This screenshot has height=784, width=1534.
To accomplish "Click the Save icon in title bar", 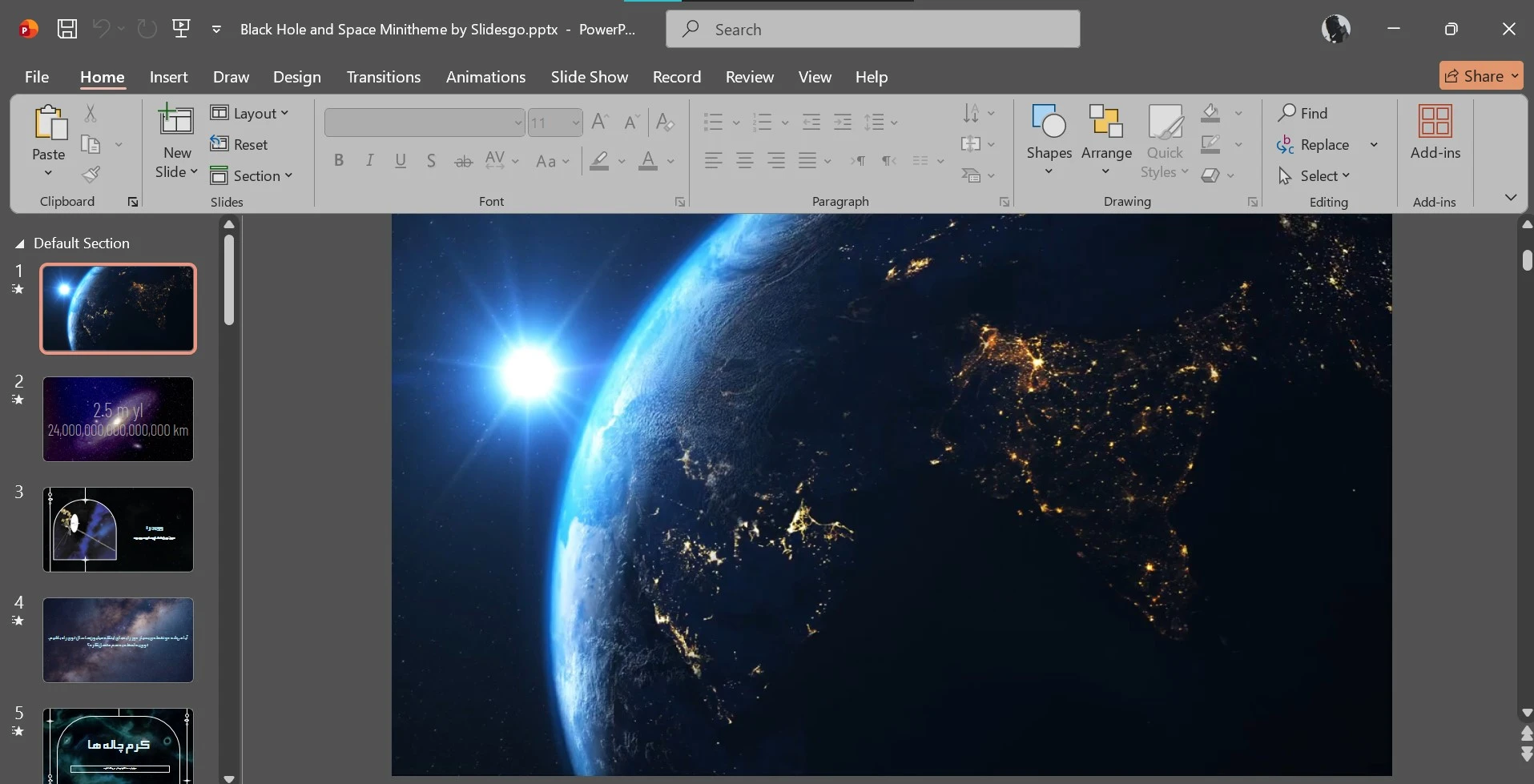I will click(x=67, y=30).
